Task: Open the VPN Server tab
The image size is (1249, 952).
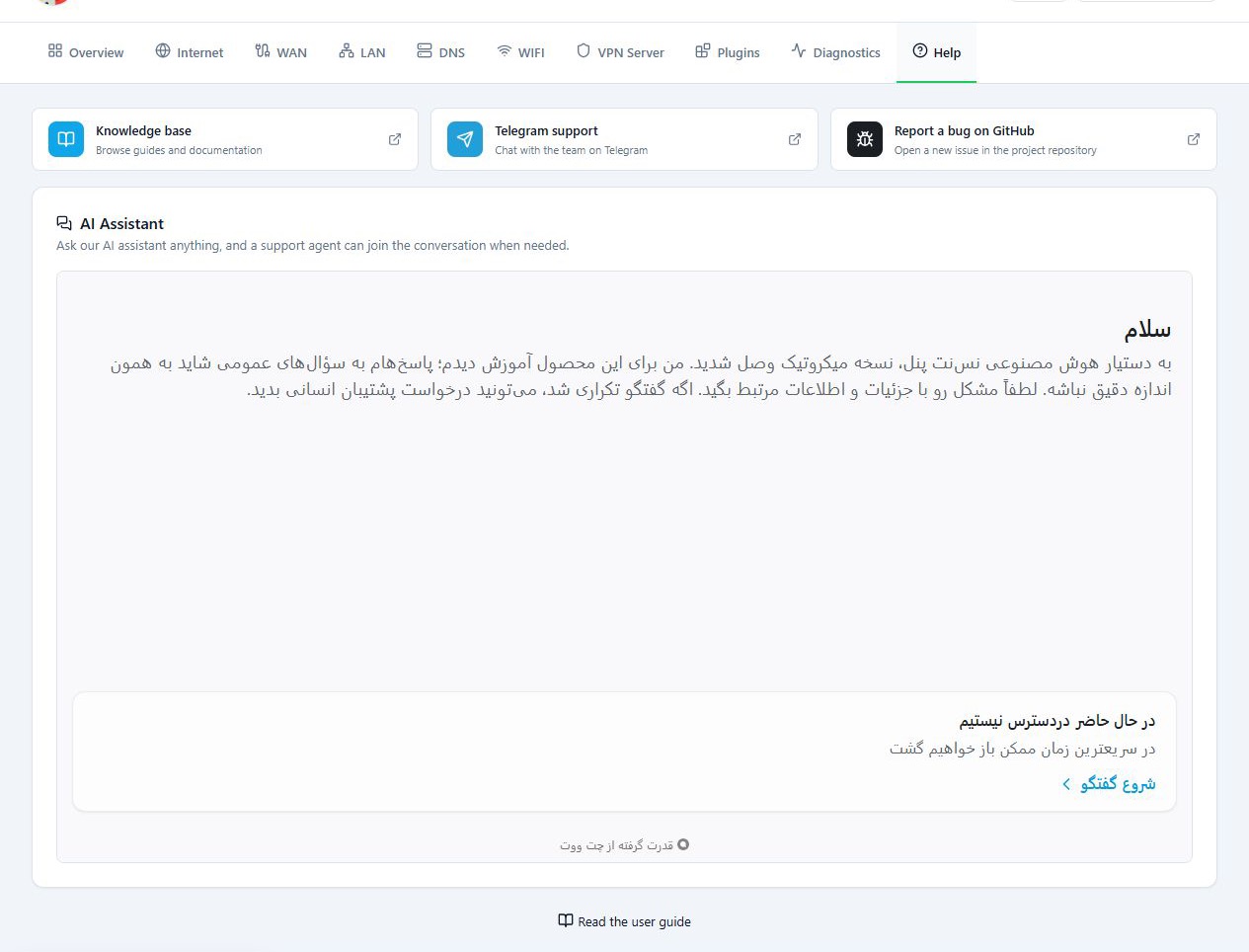Action: point(620,52)
